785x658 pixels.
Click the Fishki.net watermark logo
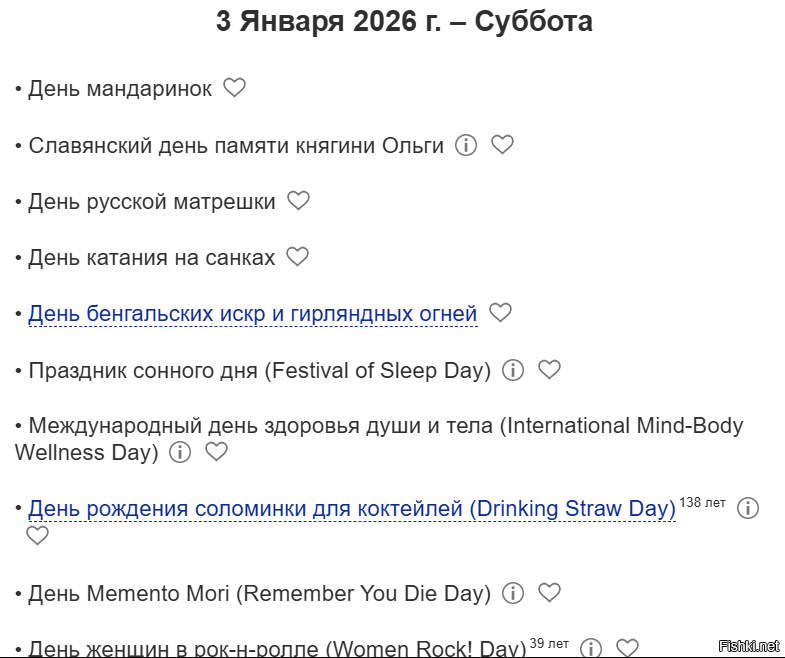(748, 646)
